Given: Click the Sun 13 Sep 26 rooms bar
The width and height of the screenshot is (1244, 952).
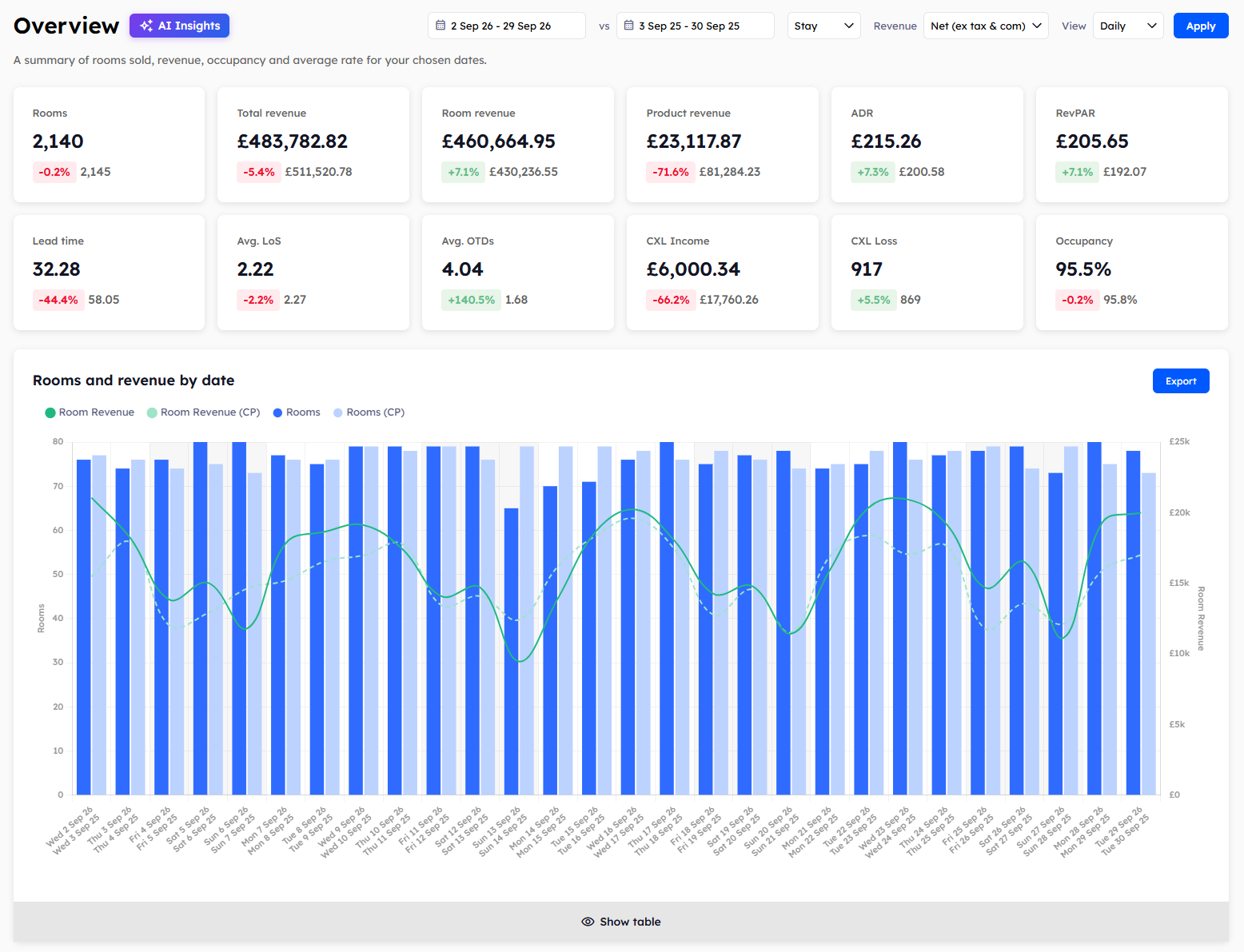Looking at the screenshot, I should pyautogui.click(x=511, y=651).
